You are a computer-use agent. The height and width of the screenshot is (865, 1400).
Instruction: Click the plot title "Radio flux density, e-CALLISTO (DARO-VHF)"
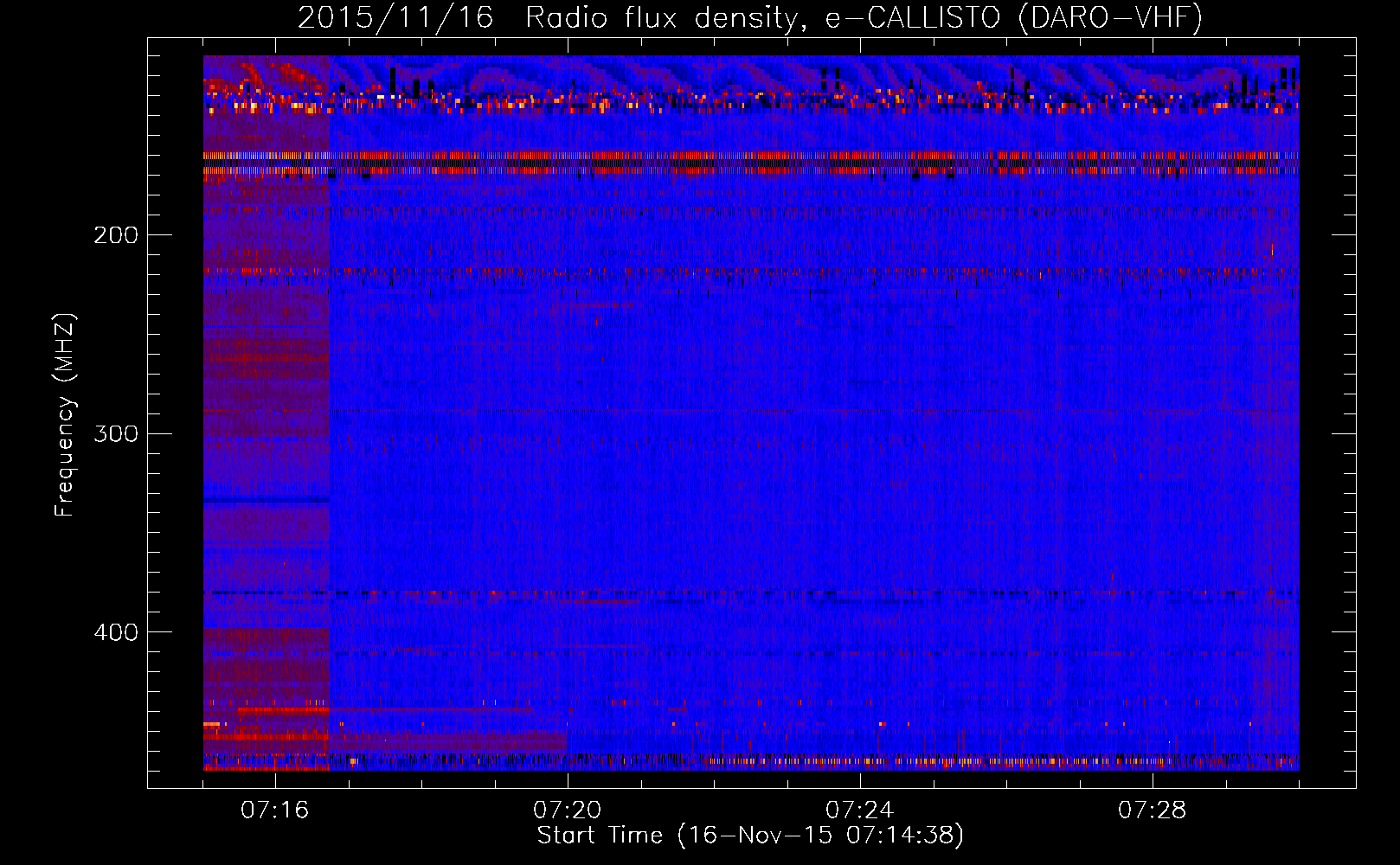[864, 17]
